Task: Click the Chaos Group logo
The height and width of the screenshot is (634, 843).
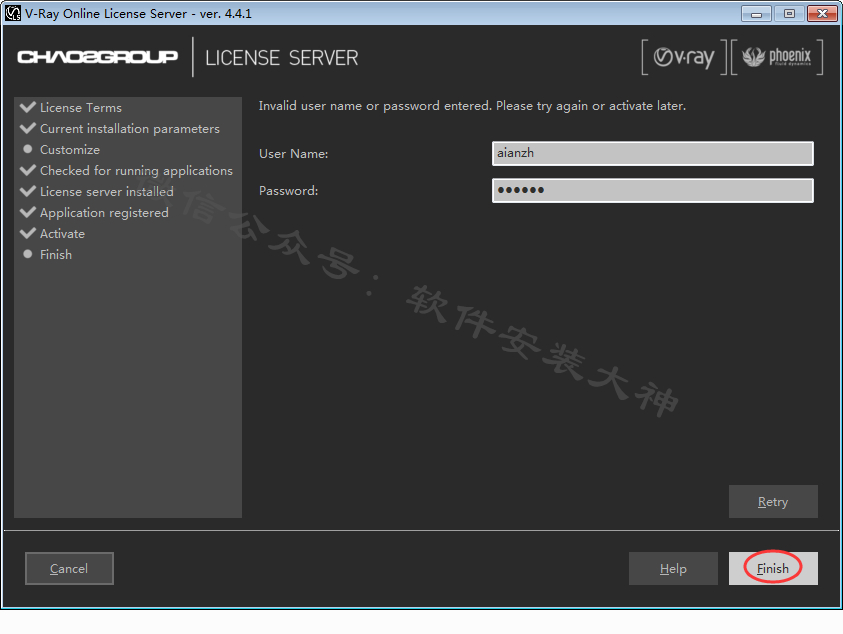Action: [97, 56]
